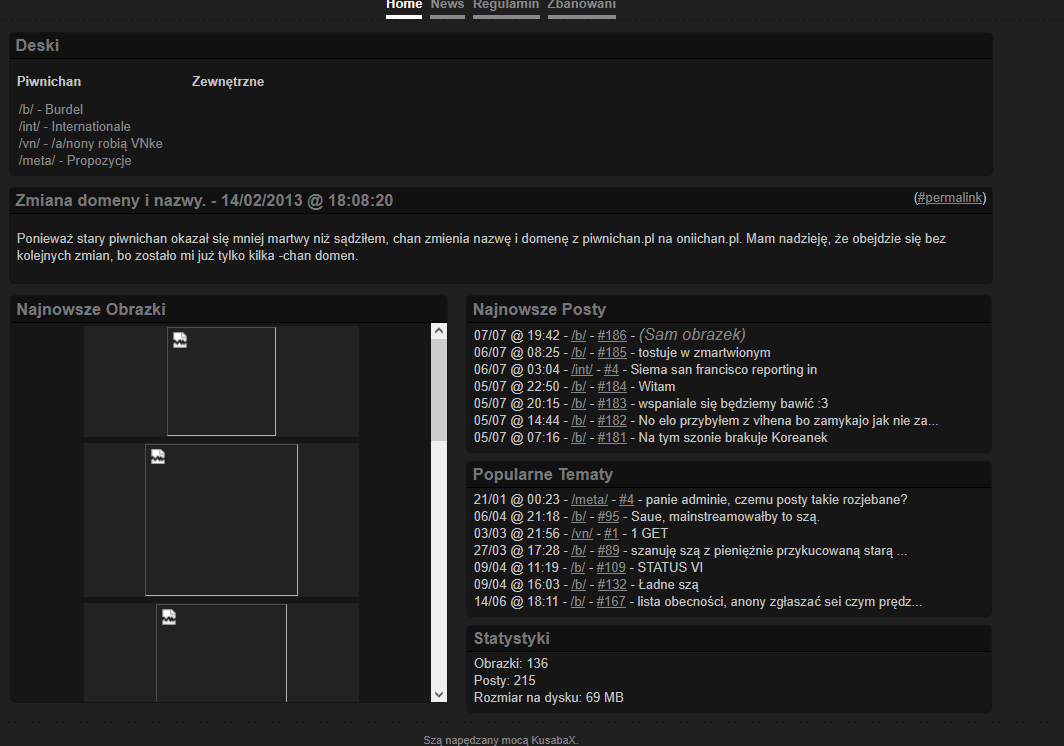
Task: Open post #186 in newest posts
Action: (611, 336)
